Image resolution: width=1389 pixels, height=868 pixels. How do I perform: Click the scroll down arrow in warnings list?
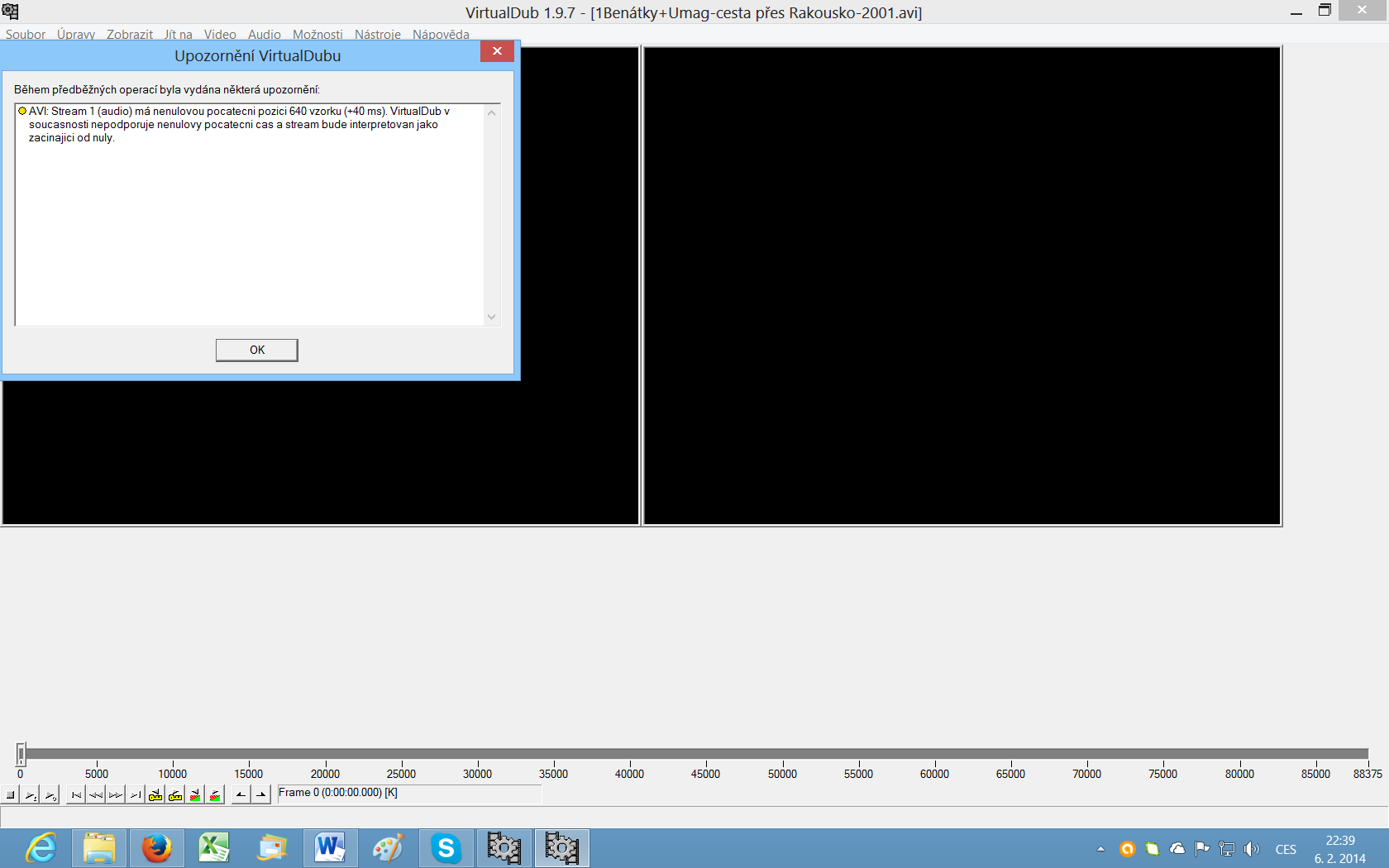(492, 317)
